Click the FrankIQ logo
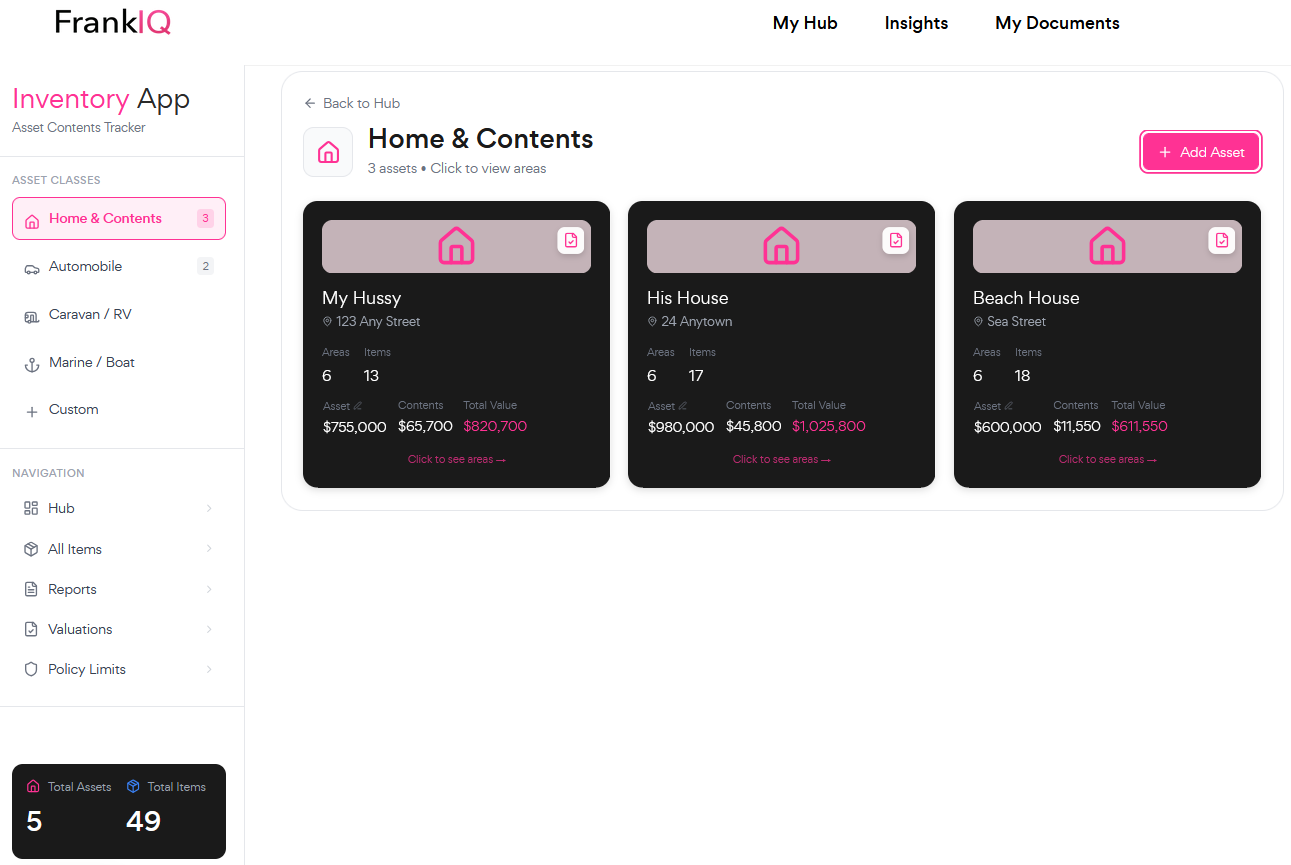Screen dimensions: 1291x865 coord(113,22)
